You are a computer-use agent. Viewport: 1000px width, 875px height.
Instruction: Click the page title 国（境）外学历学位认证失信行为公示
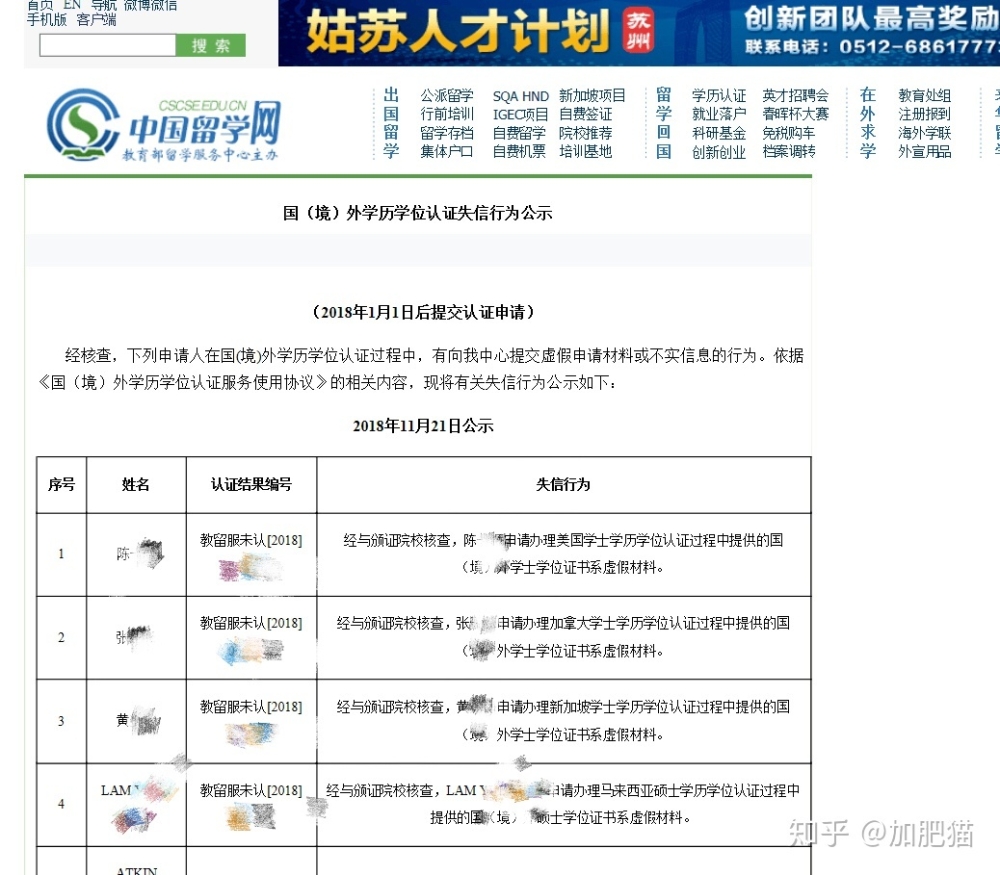tap(418, 213)
